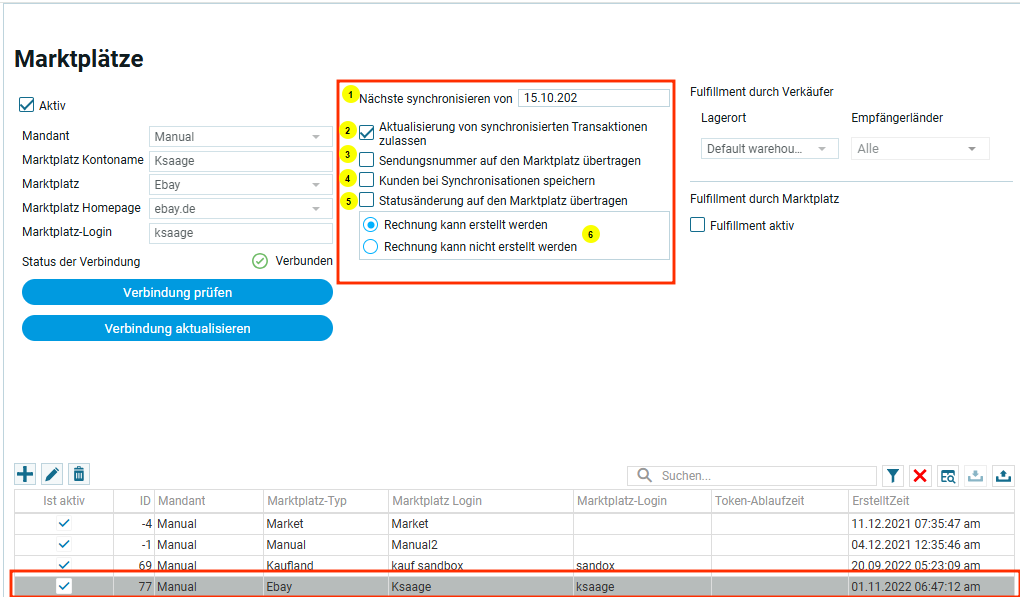Image resolution: width=1020 pixels, height=597 pixels.
Task: Select 'Rechnung kann nicht erstellt werden' option
Action: point(371,246)
